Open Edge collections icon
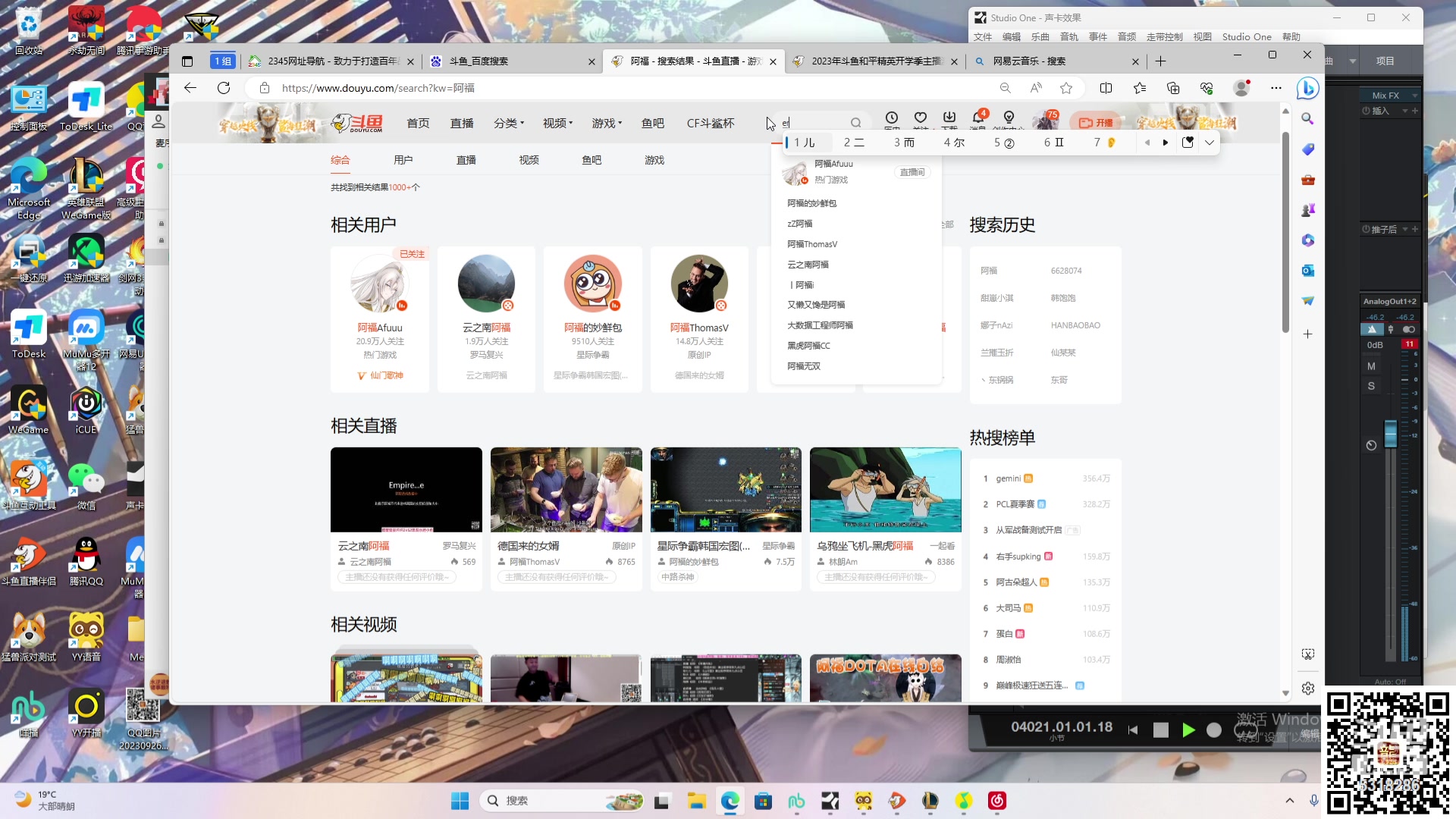Image resolution: width=1456 pixels, height=819 pixels. (x=1172, y=88)
